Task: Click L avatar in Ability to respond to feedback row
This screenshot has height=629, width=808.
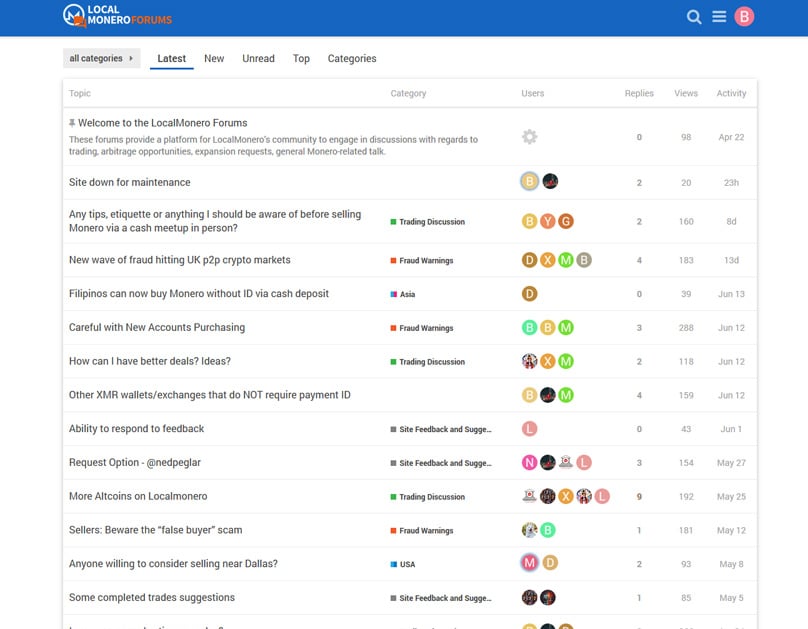Action: point(529,429)
